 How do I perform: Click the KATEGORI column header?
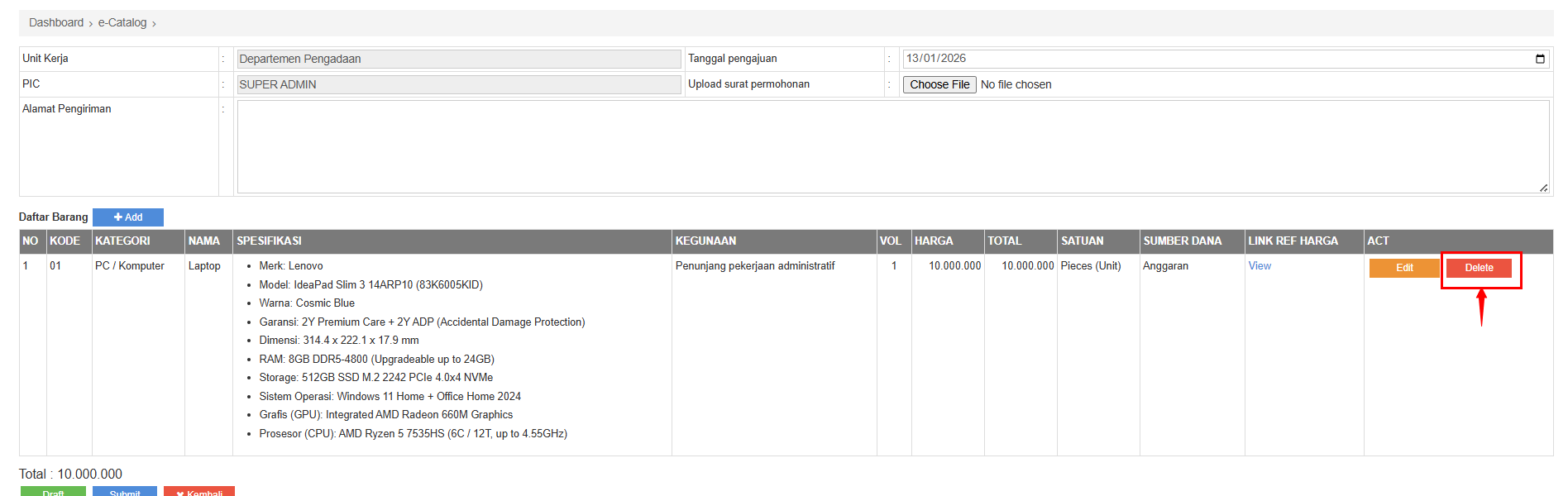click(x=123, y=241)
